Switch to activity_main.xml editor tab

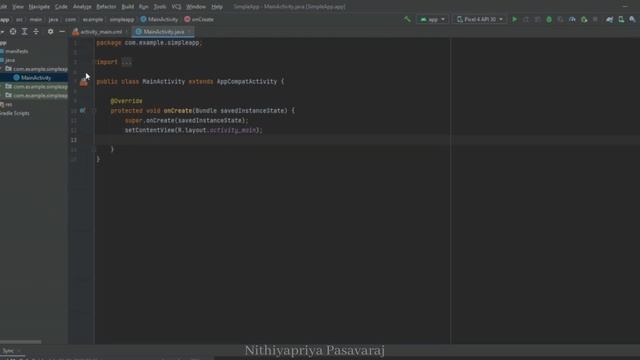coord(101,31)
